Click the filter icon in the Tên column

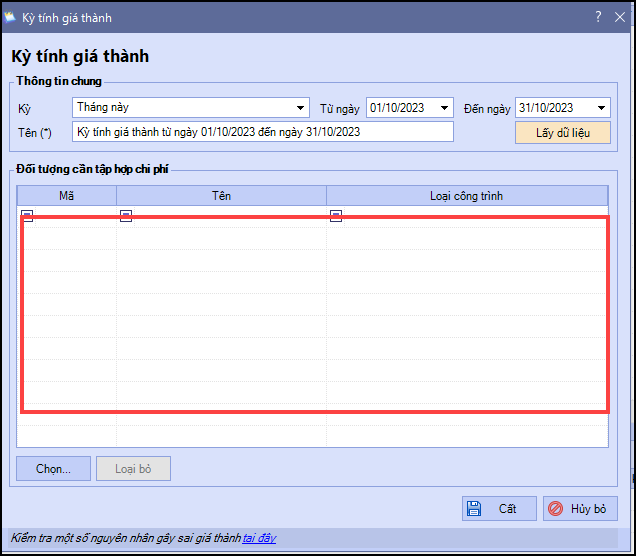pos(126,216)
